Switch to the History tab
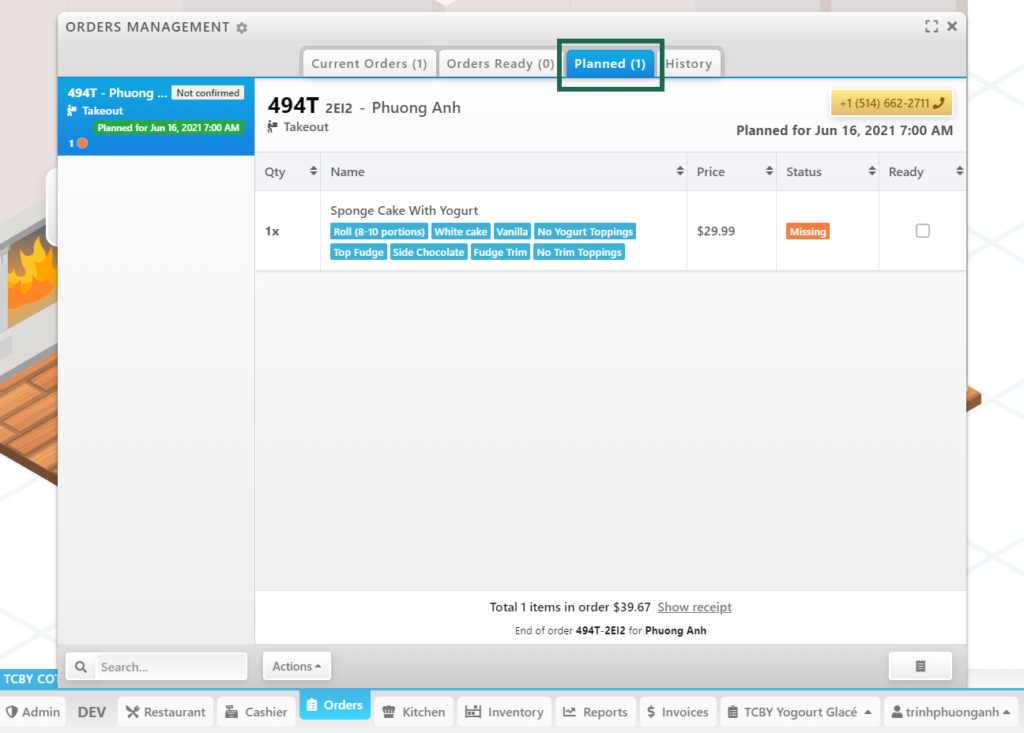 point(689,63)
